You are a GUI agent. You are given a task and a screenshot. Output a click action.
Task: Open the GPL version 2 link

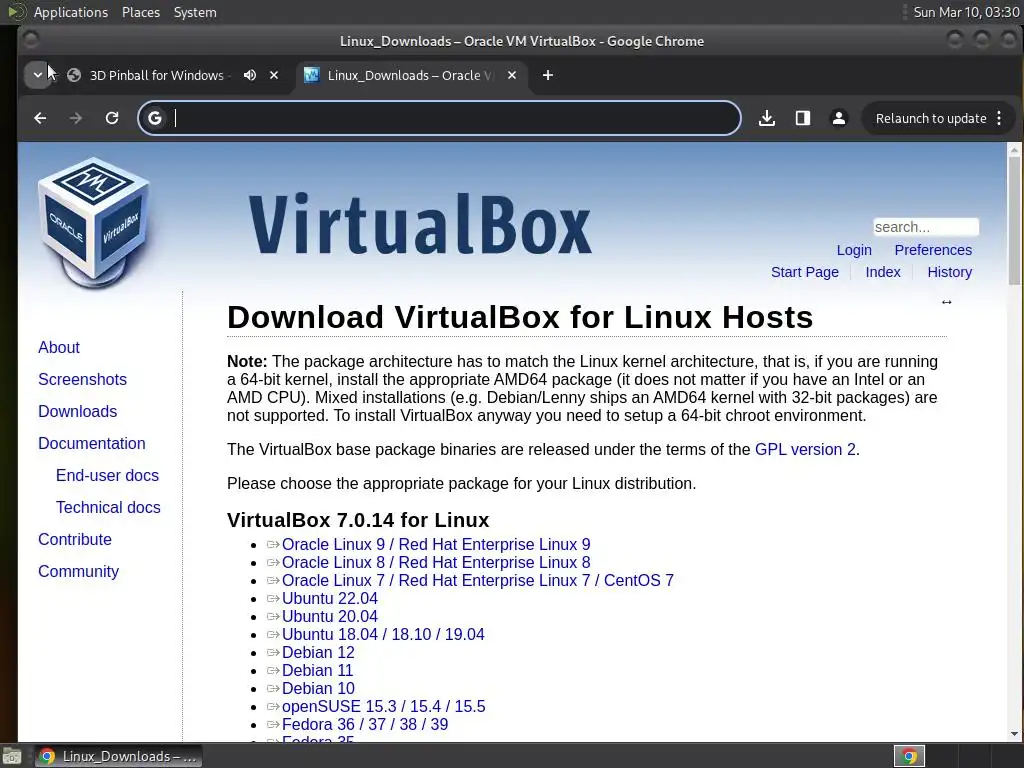[805, 449]
